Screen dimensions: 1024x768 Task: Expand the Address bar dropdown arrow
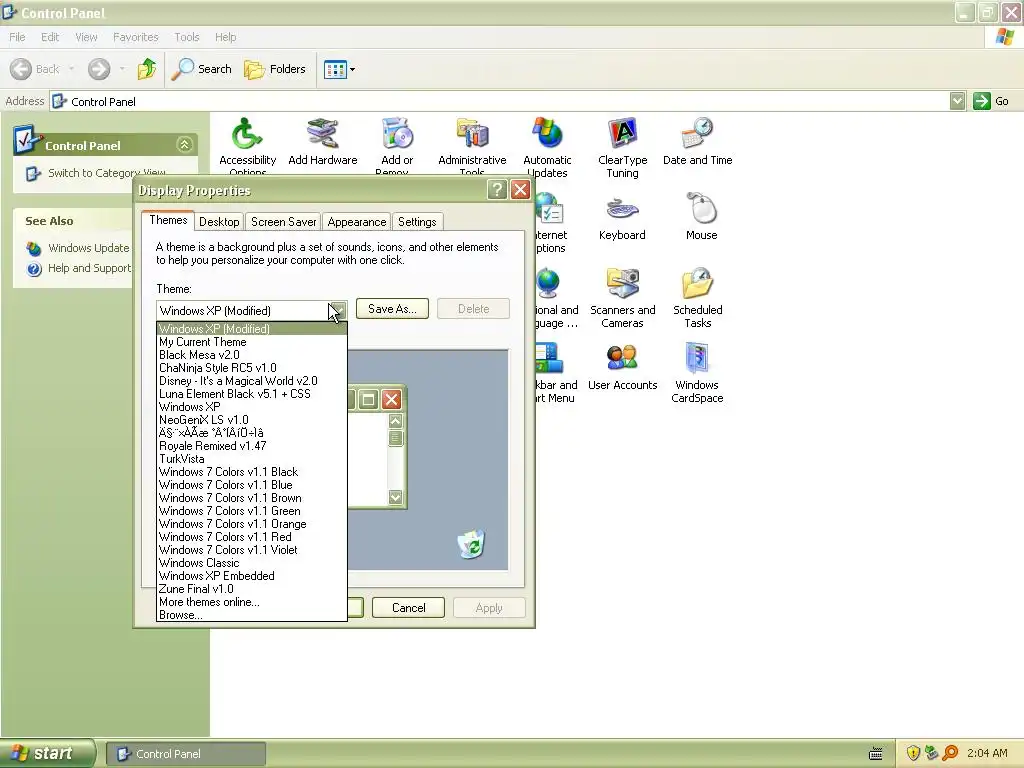[x=957, y=101]
